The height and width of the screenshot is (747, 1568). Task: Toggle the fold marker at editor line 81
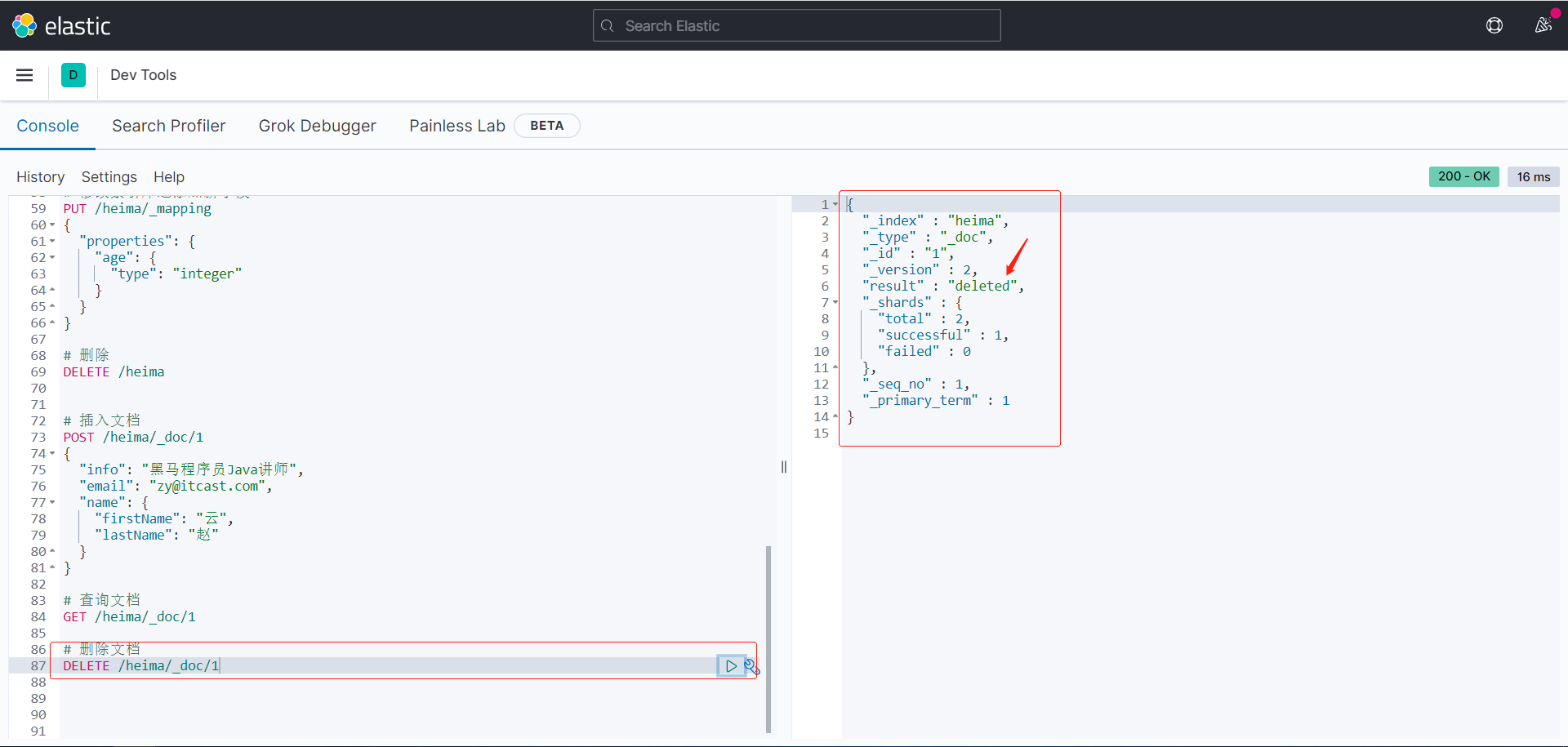(x=52, y=568)
